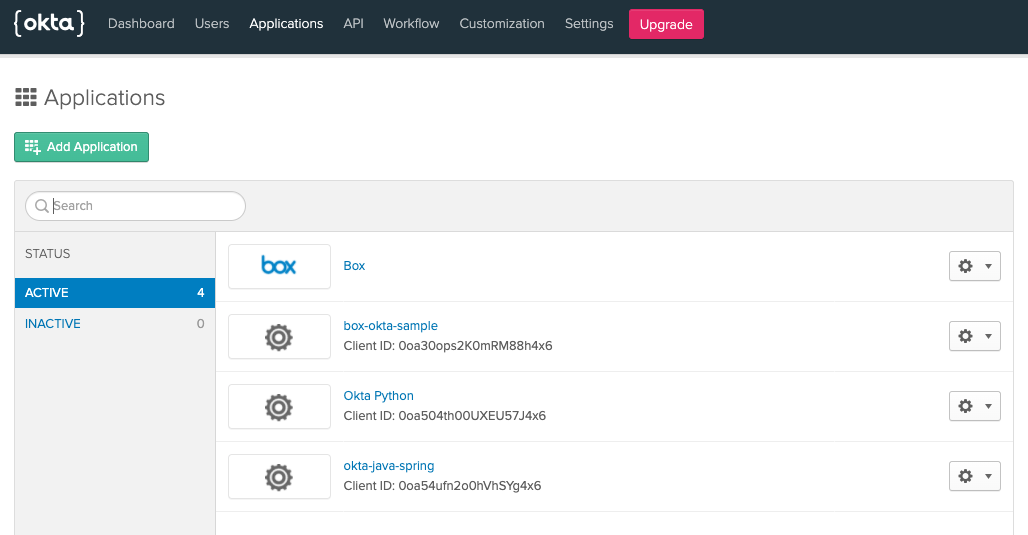Click the box-okta-sample gear logo
Screen dimensions: 1028x535
click(x=279, y=336)
